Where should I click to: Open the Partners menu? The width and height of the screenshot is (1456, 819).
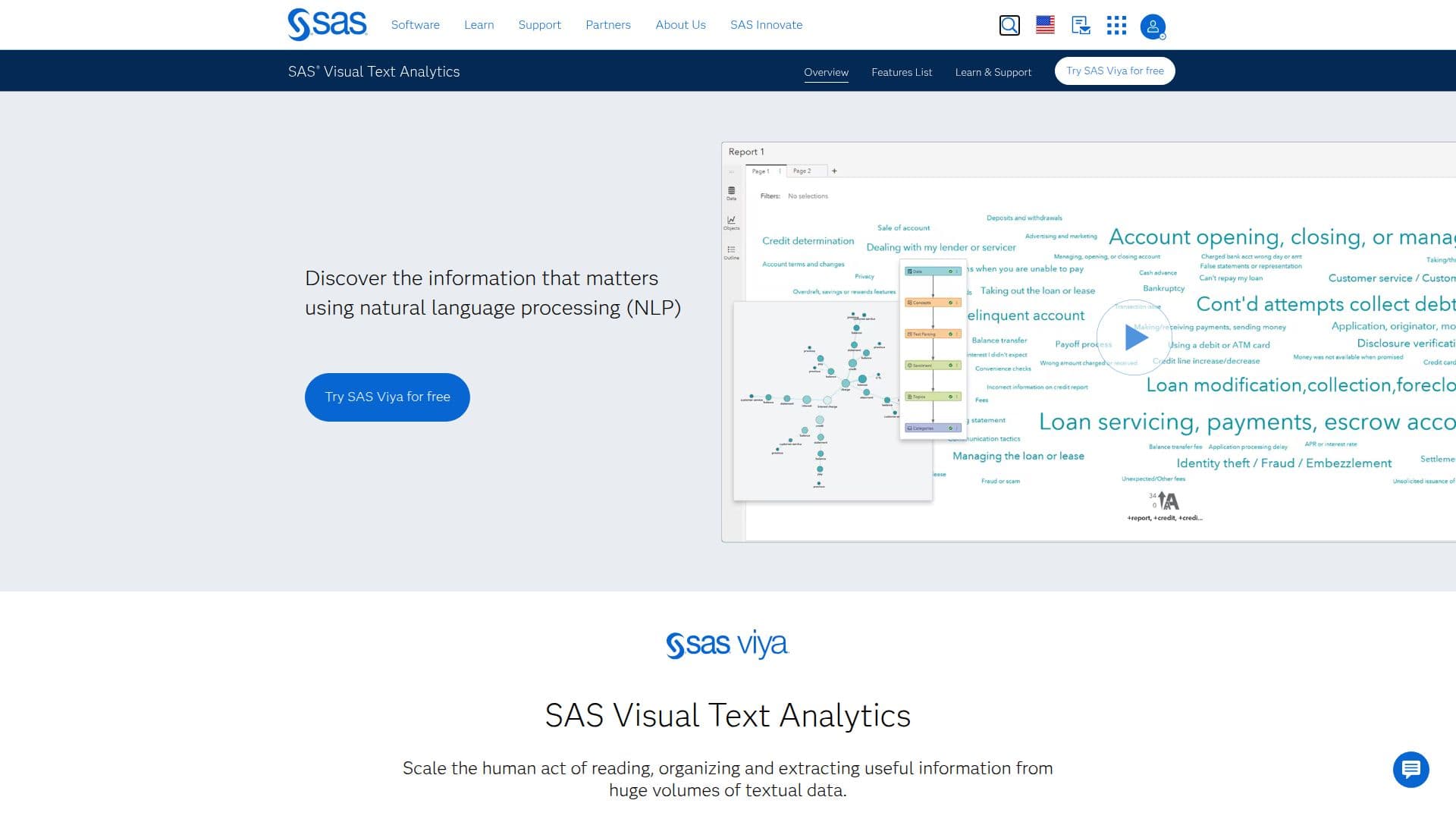[x=607, y=25]
